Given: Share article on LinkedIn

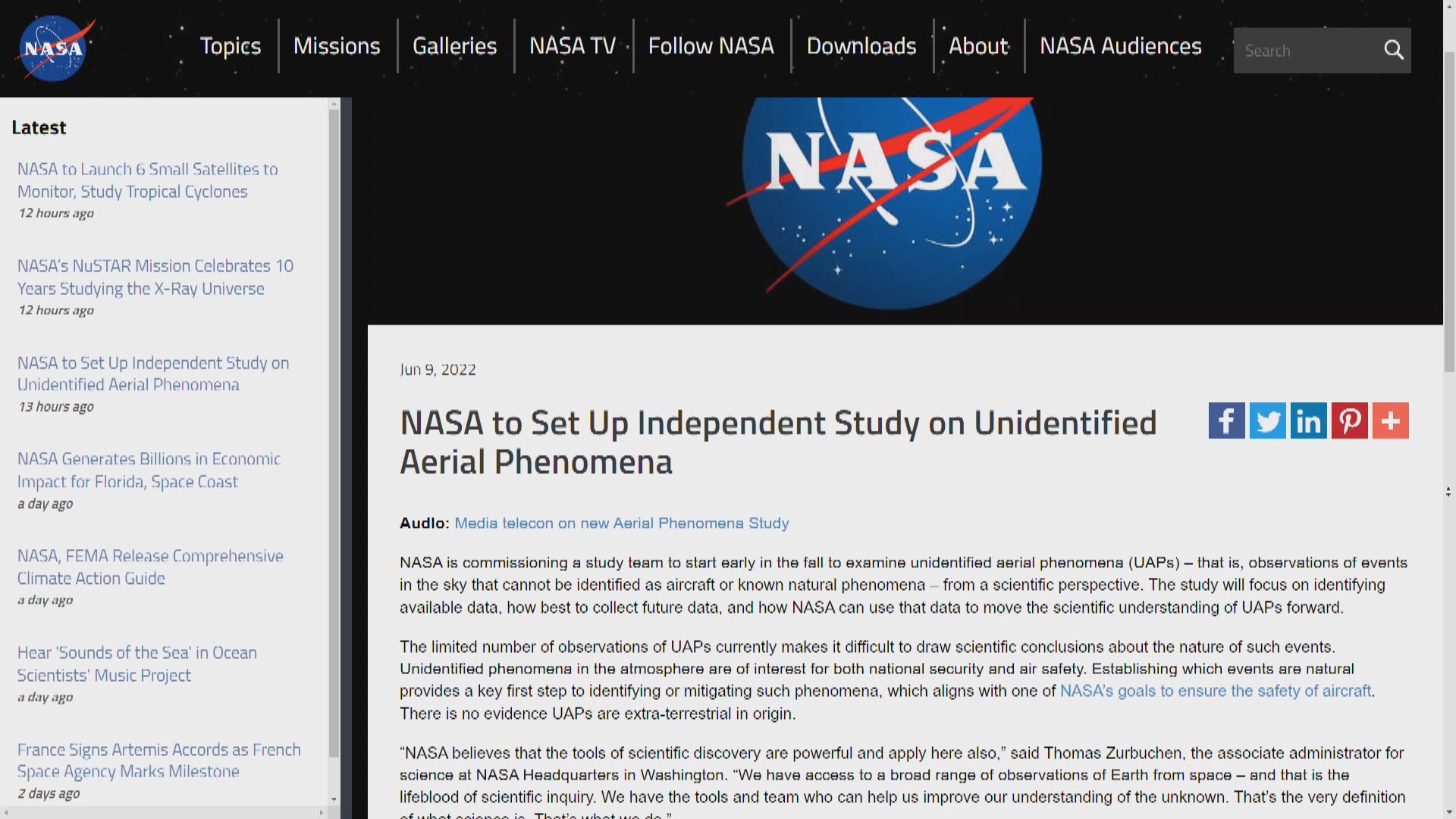Looking at the screenshot, I should (x=1308, y=421).
